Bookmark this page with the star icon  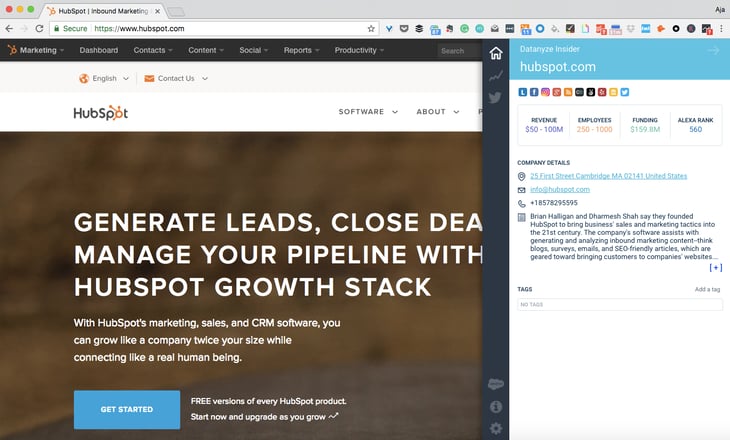[x=371, y=29]
